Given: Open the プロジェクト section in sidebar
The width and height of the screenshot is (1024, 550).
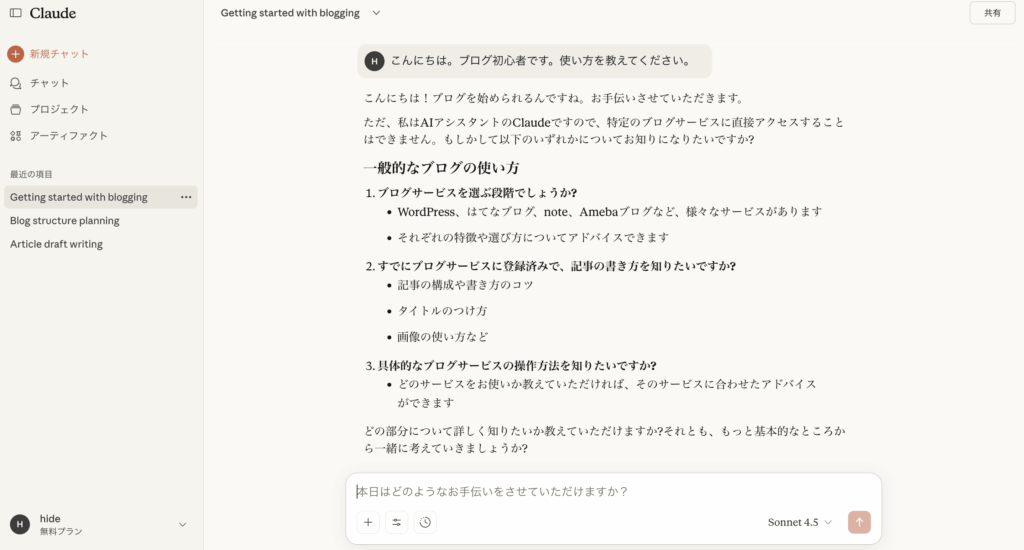Looking at the screenshot, I should coord(59,109).
